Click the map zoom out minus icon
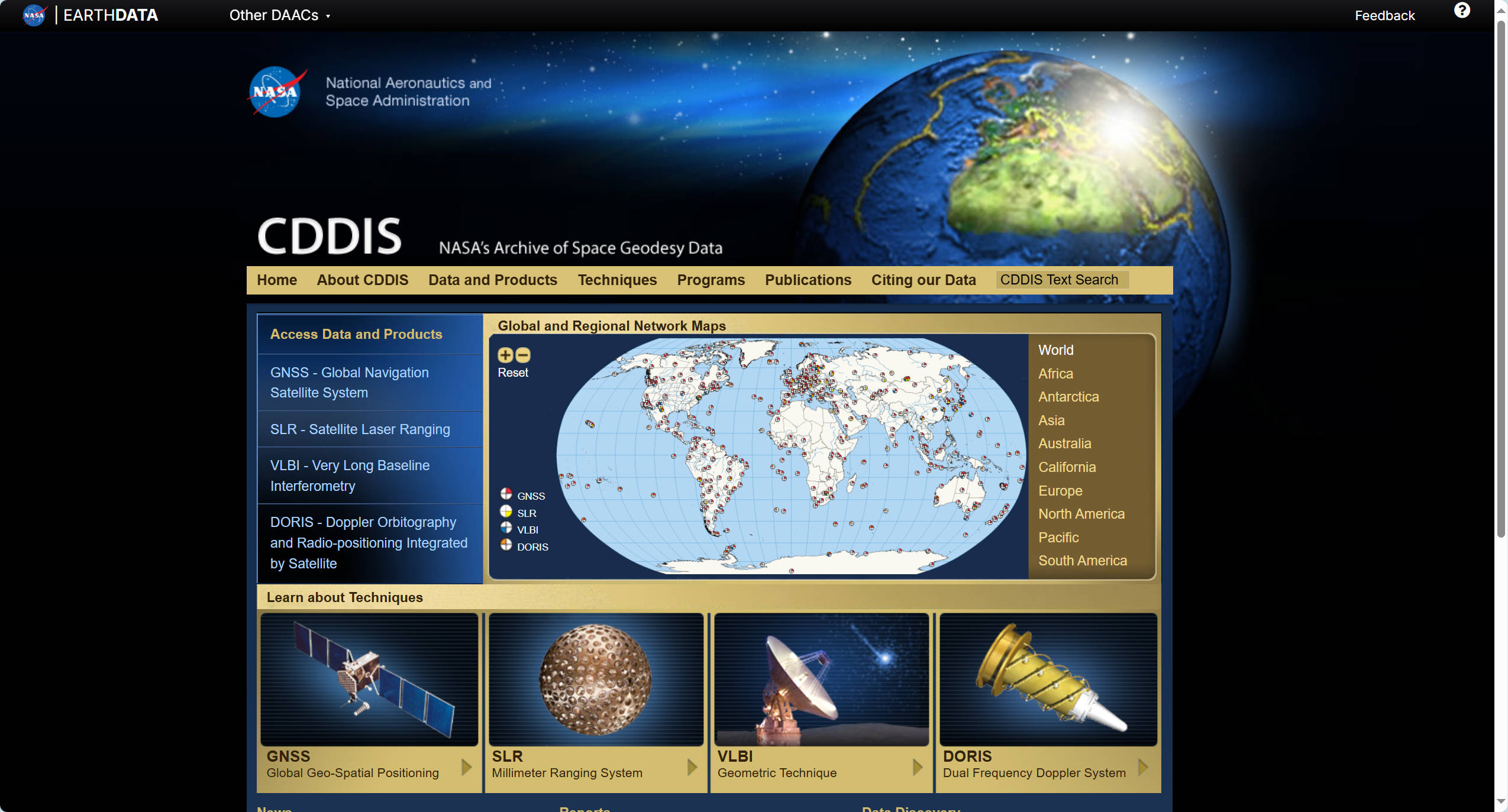1508x812 pixels. coord(523,355)
